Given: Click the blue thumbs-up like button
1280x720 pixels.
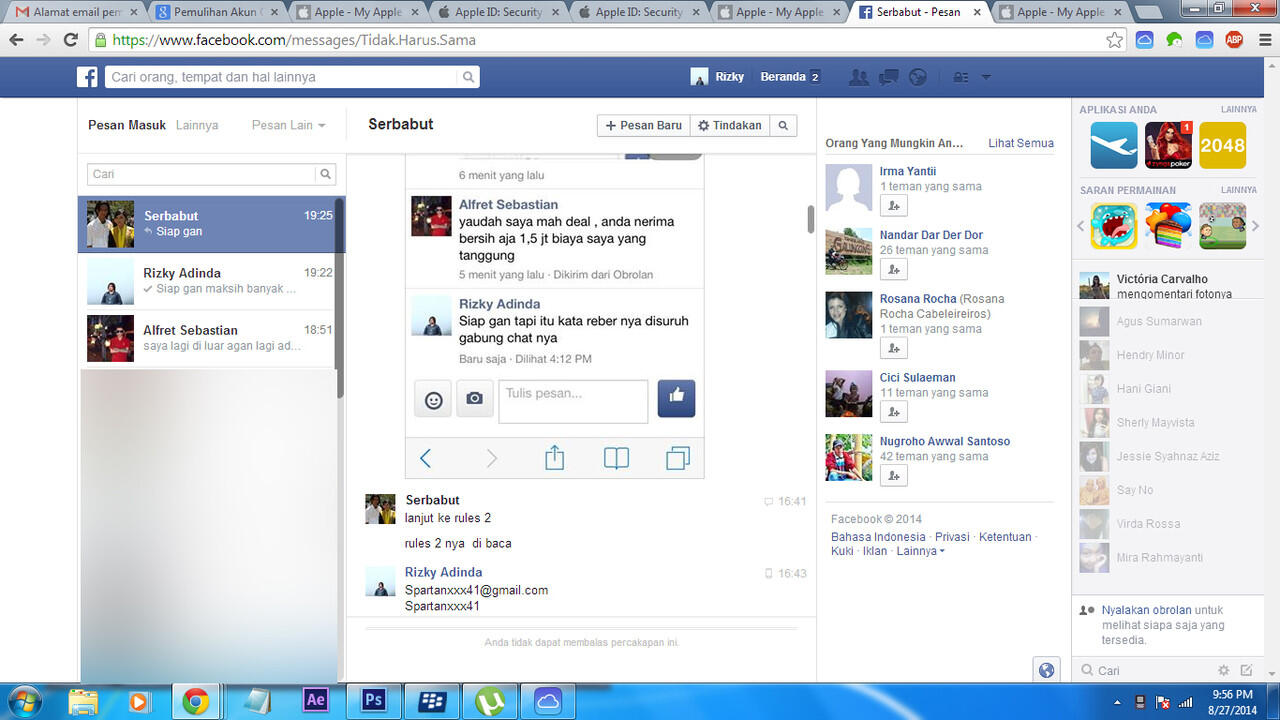Looking at the screenshot, I should tap(676, 398).
